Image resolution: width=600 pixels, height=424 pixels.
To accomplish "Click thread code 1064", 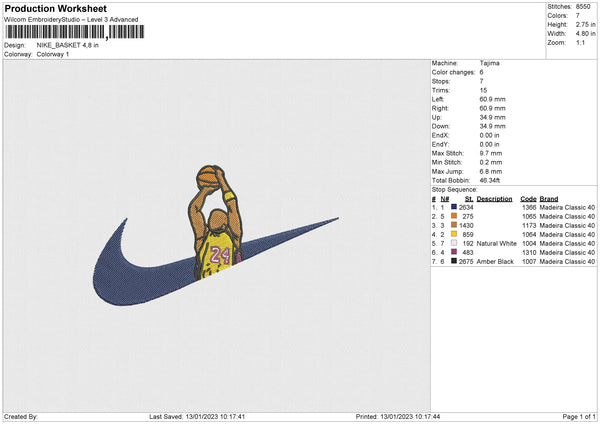I will (530, 235).
